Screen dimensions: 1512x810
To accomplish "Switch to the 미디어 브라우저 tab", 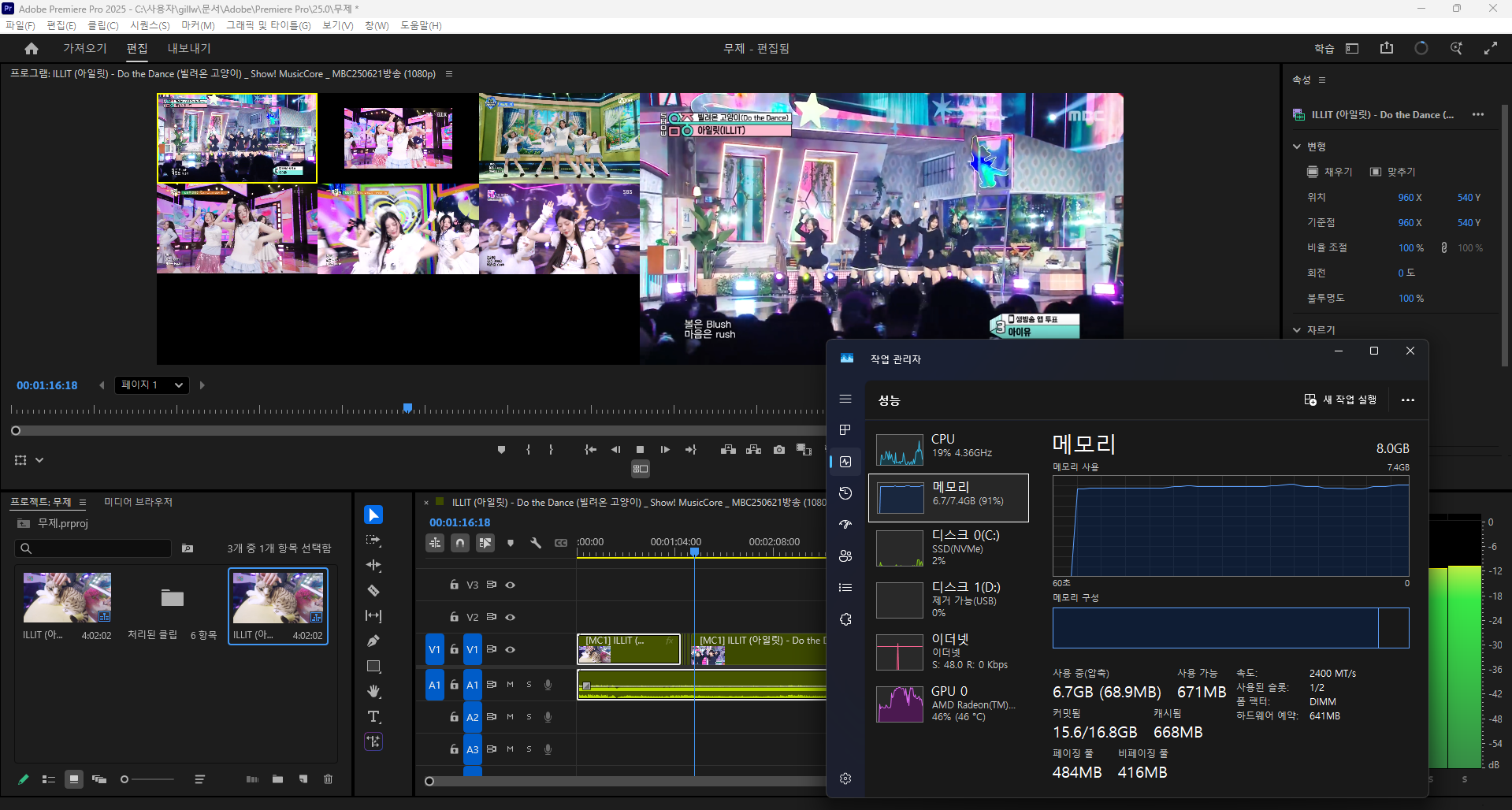I will pyautogui.click(x=139, y=502).
